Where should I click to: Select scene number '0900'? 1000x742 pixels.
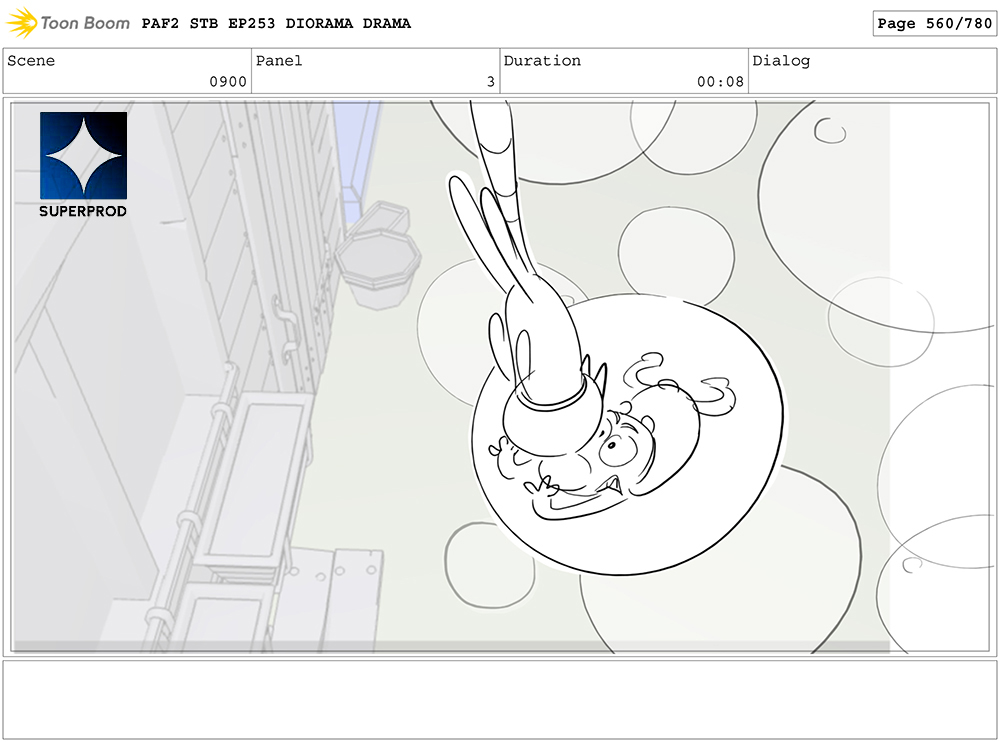228,82
